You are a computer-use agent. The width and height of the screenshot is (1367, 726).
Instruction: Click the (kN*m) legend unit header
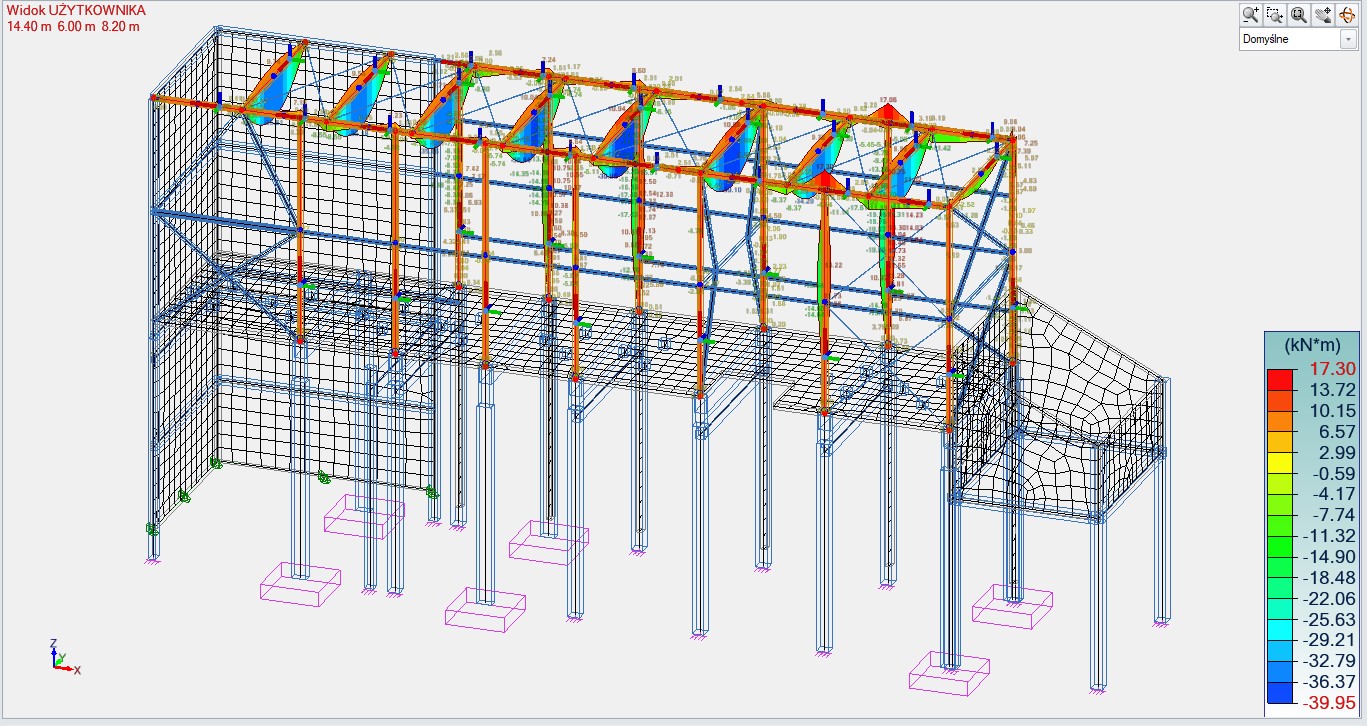(1311, 344)
